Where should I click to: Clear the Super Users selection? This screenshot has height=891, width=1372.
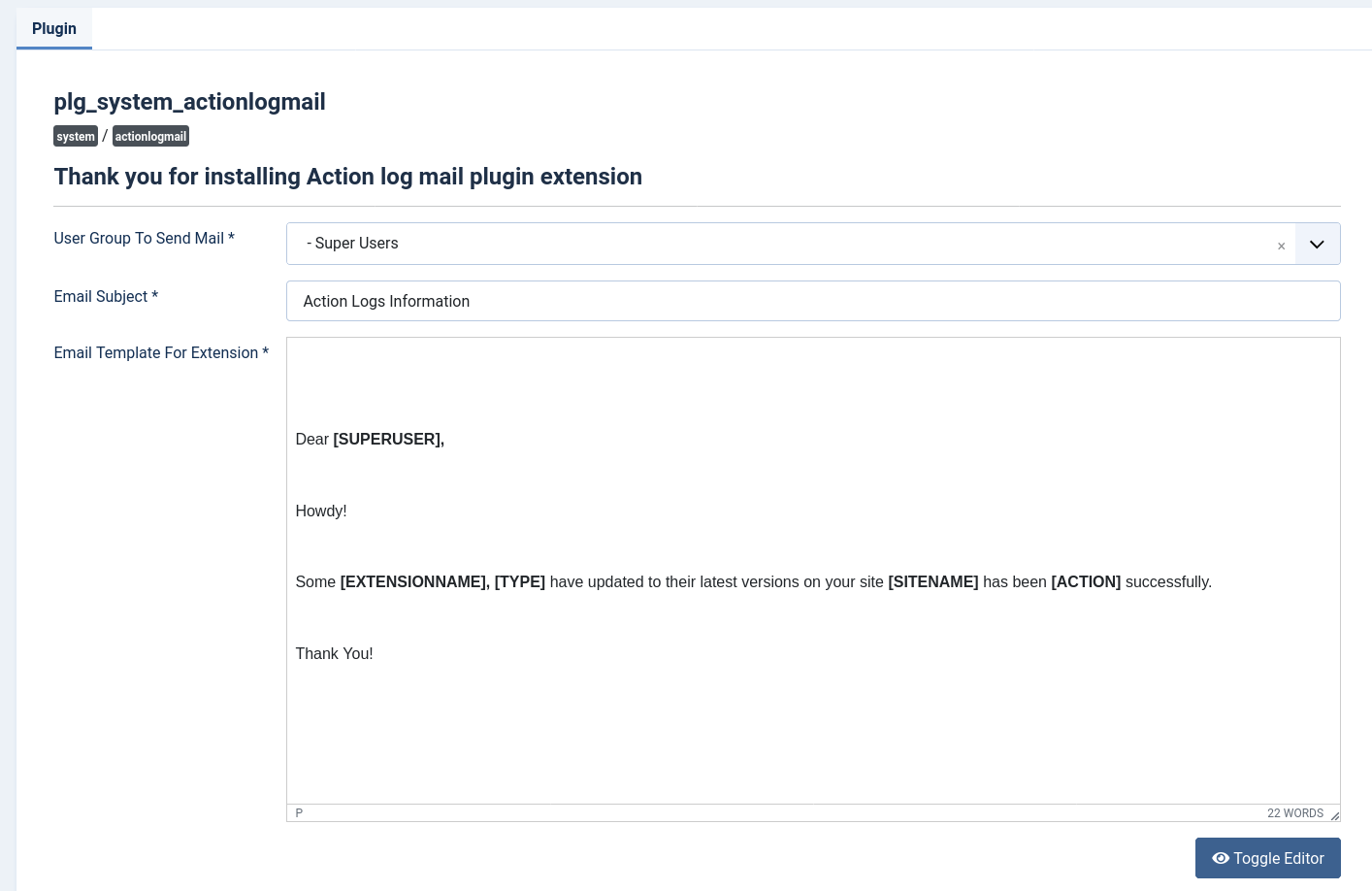(x=1281, y=247)
